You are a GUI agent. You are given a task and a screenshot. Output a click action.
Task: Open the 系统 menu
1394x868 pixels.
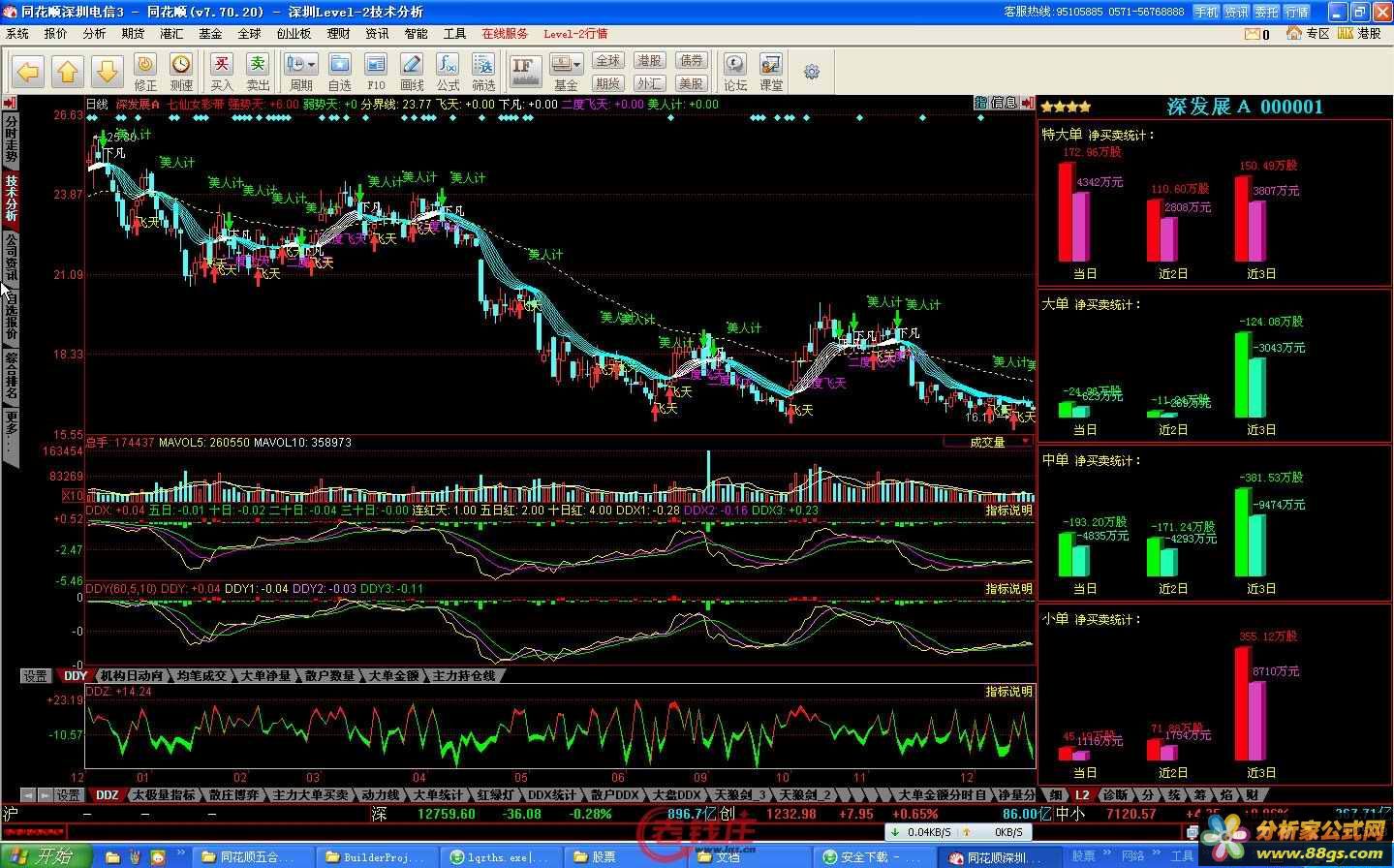[17, 33]
